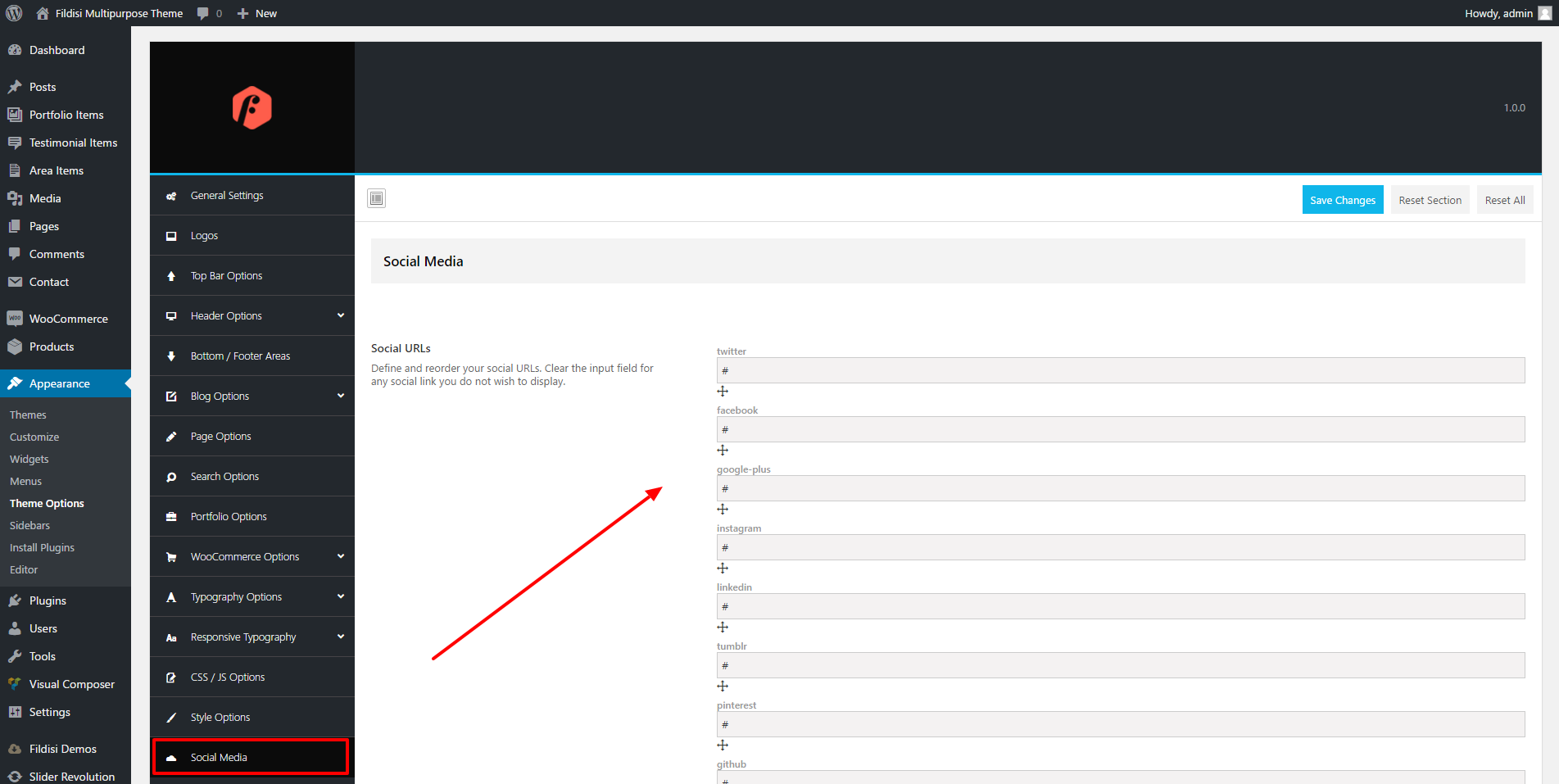The width and height of the screenshot is (1559, 784).
Task: Expand Blog Options submenu
Action: coord(341,396)
